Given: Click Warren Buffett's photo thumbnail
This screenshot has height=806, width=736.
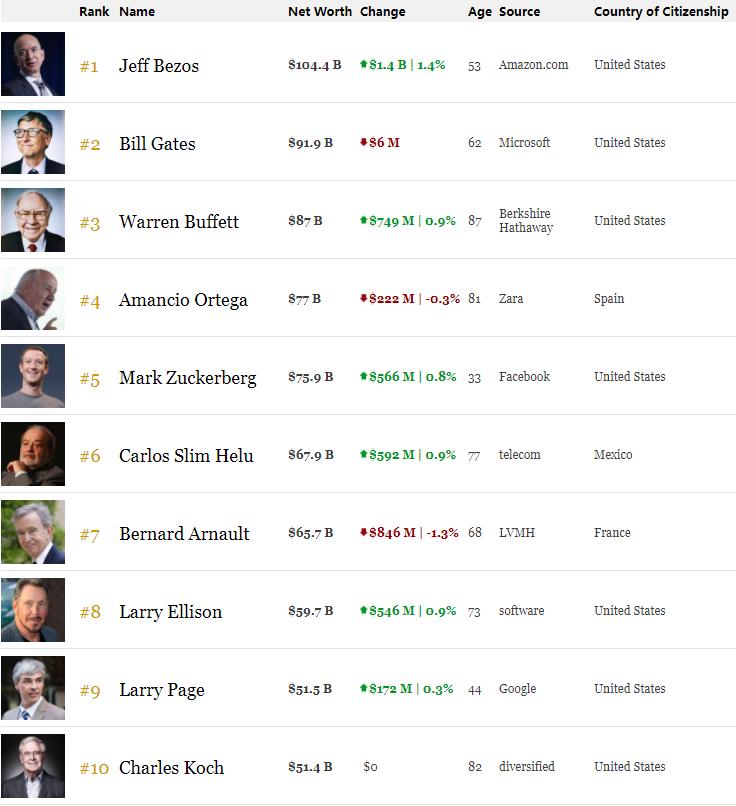Looking at the screenshot, I should pos(33,220).
